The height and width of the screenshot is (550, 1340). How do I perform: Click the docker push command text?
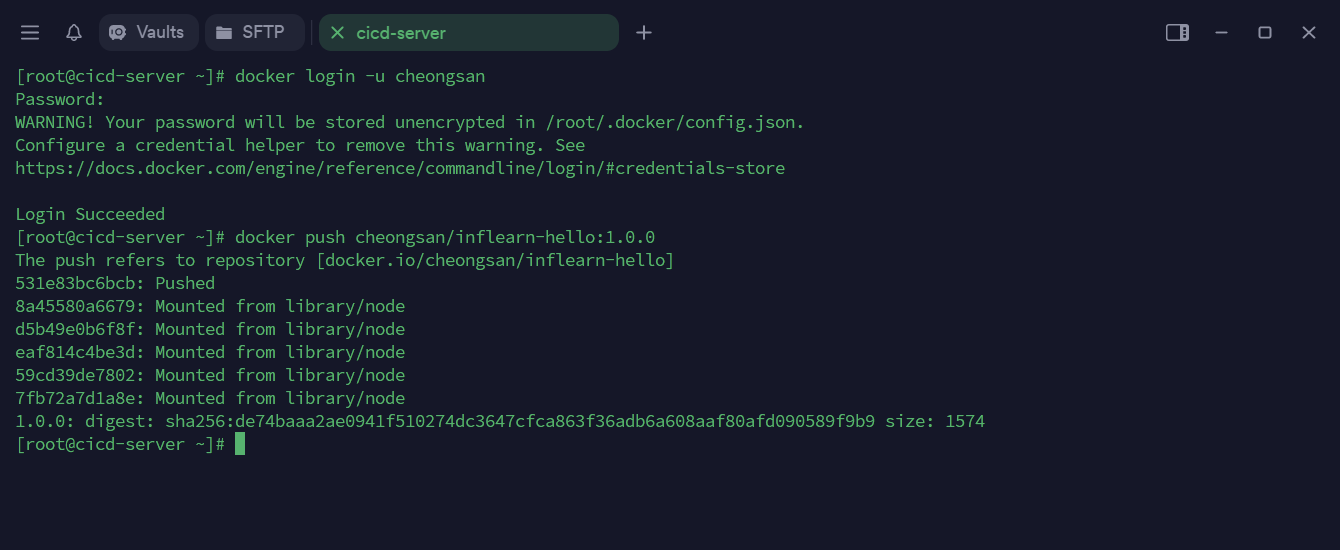(x=445, y=237)
